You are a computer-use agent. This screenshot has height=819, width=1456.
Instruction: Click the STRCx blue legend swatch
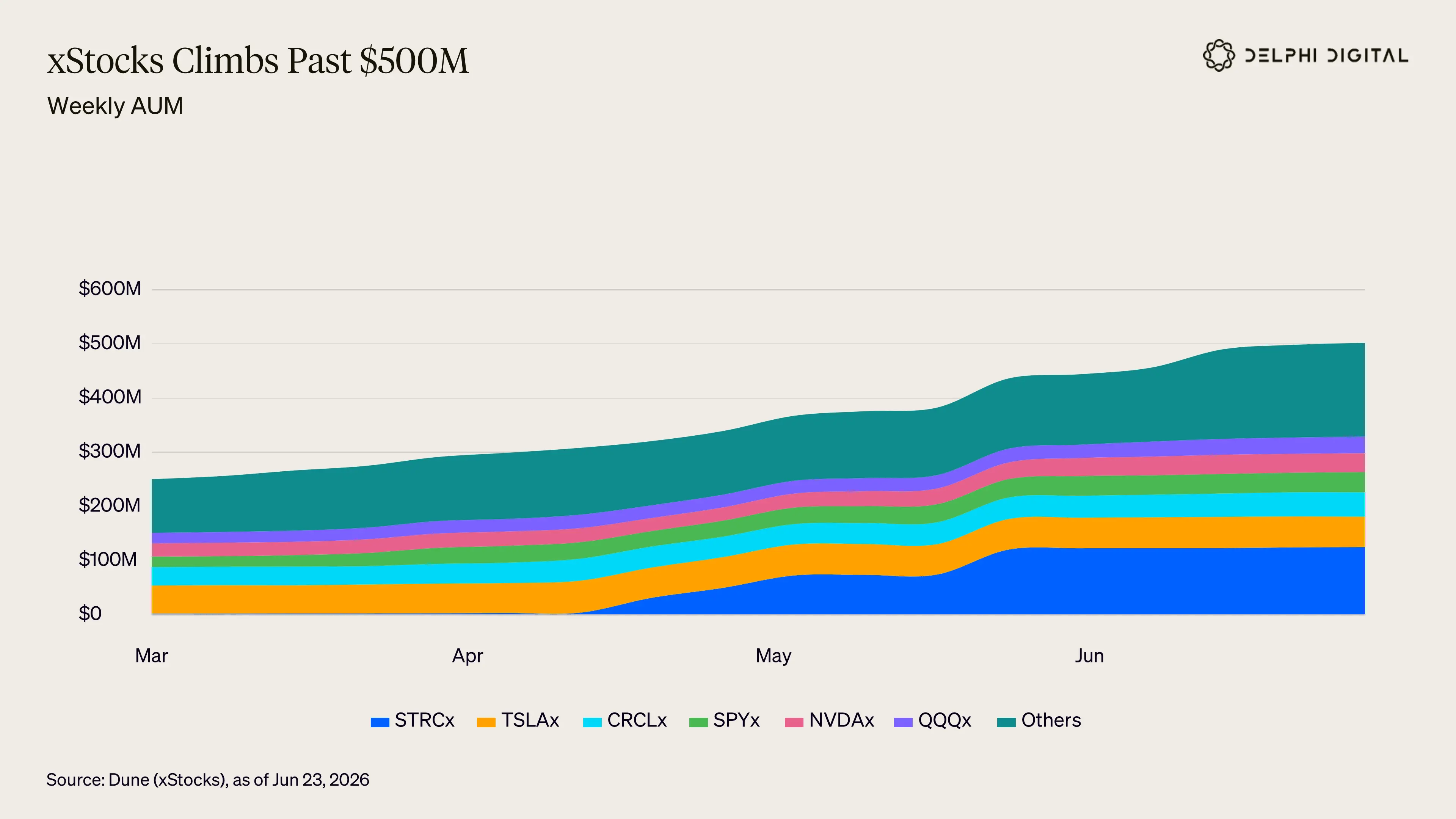pos(380,722)
